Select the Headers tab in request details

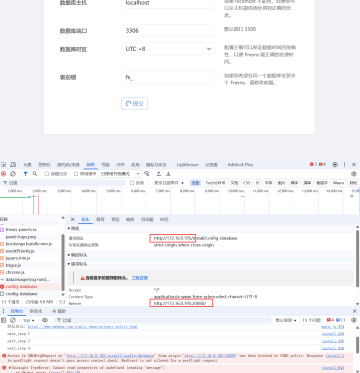point(86,219)
